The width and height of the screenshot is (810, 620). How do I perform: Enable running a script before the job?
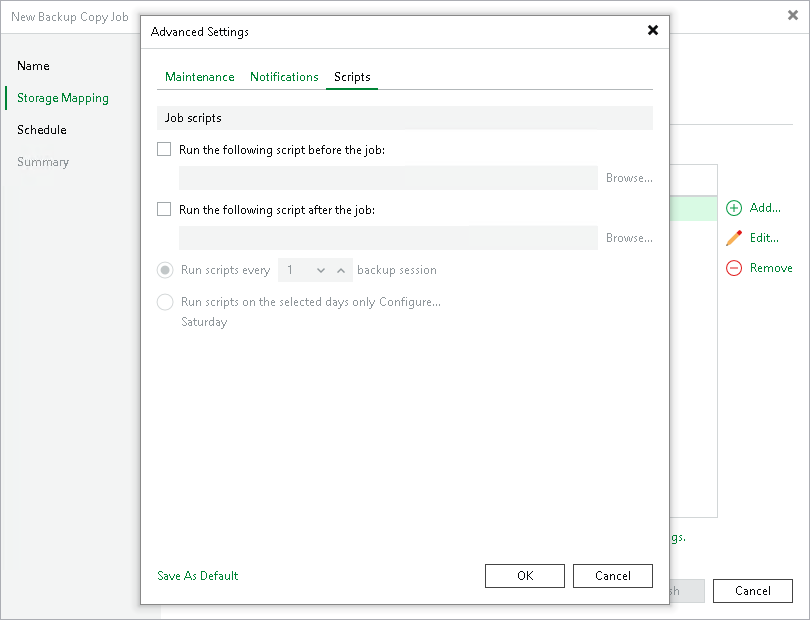coord(164,149)
